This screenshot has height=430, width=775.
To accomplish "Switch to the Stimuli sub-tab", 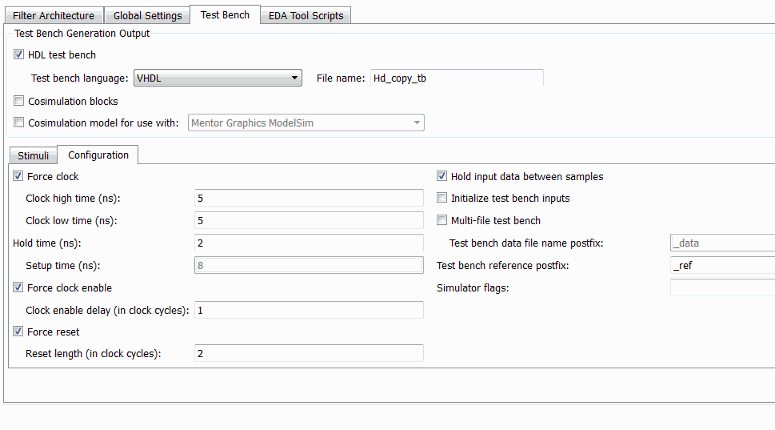I will click(x=33, y=155).
